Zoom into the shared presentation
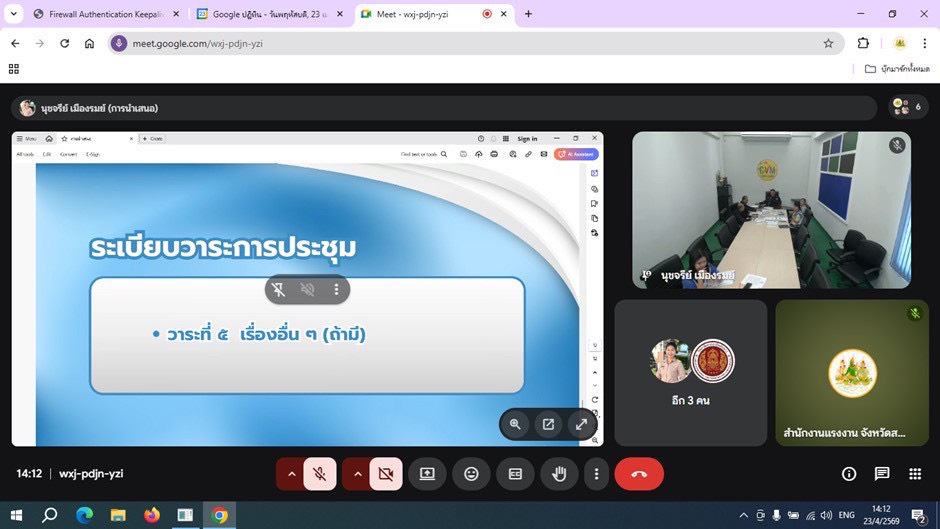Viewport: 940px width, 529px height. point(515,424)
